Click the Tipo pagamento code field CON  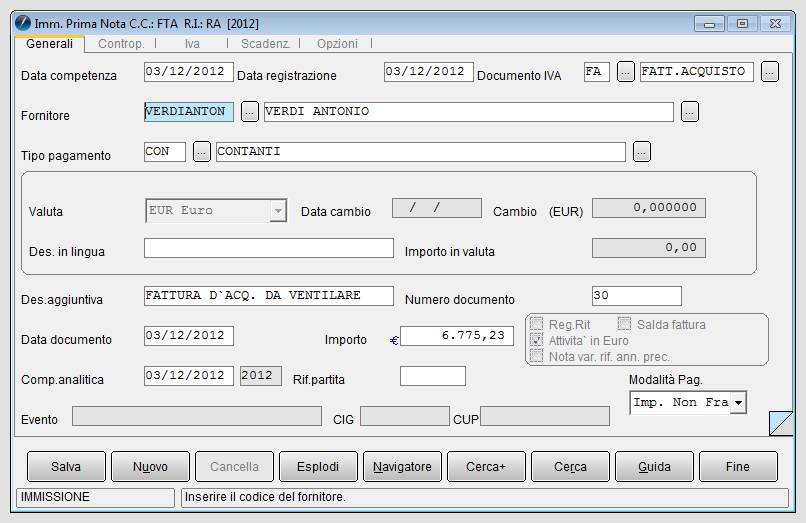pos(165,152)
